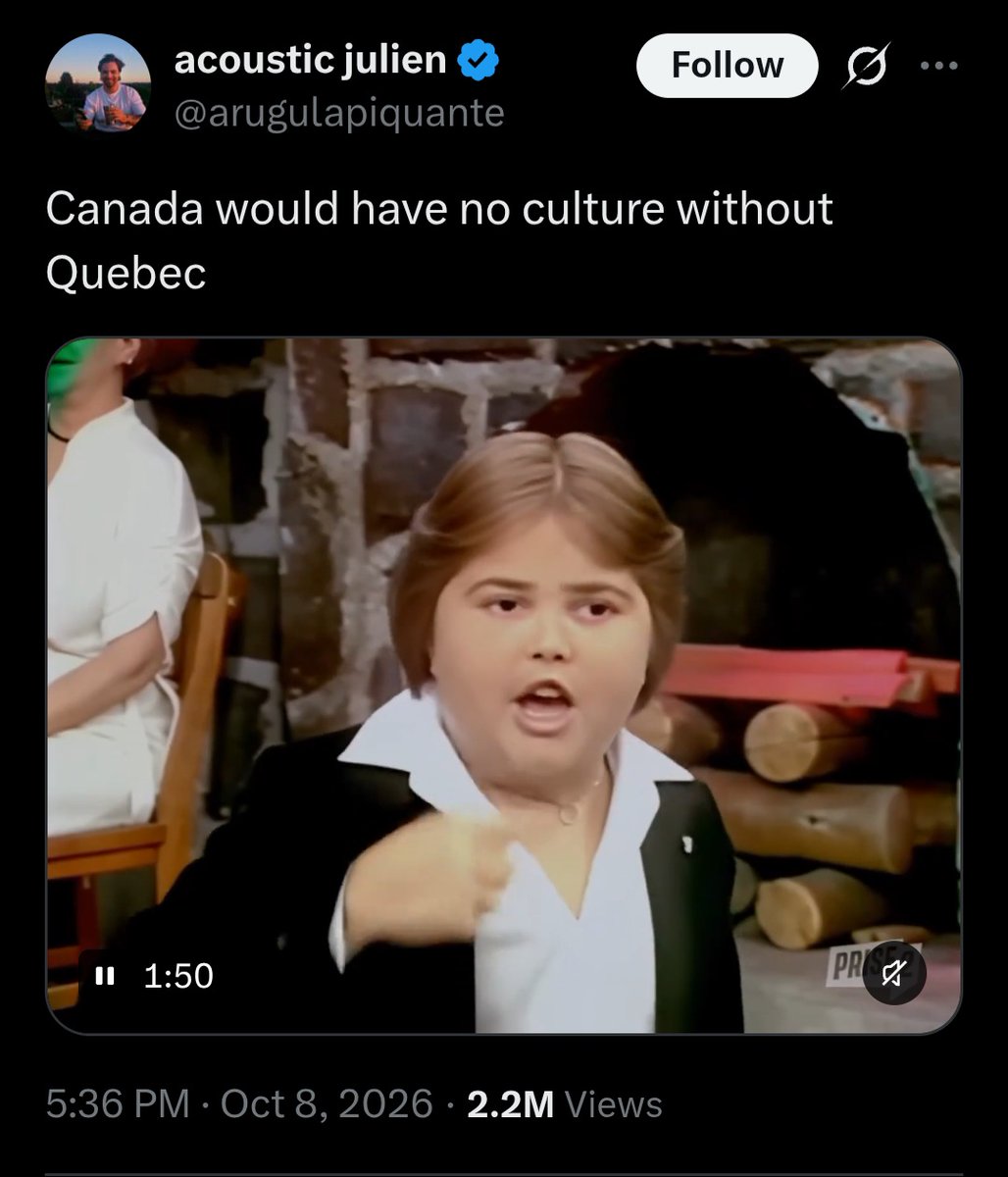Open the Grok slashed-circle icon
Image resolution: width=1008 pixels, height=1177 pixels.
(866, 67)
